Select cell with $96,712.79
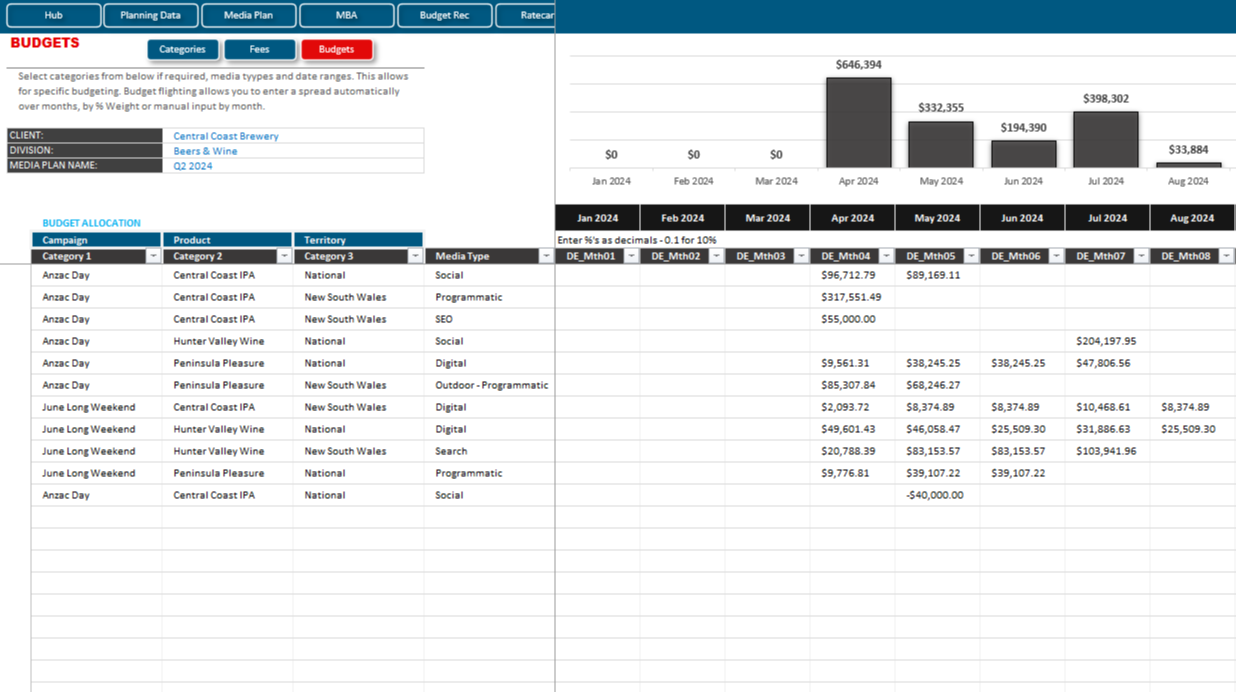This screenshot has width=1237, height=693. tap(852, 275)
